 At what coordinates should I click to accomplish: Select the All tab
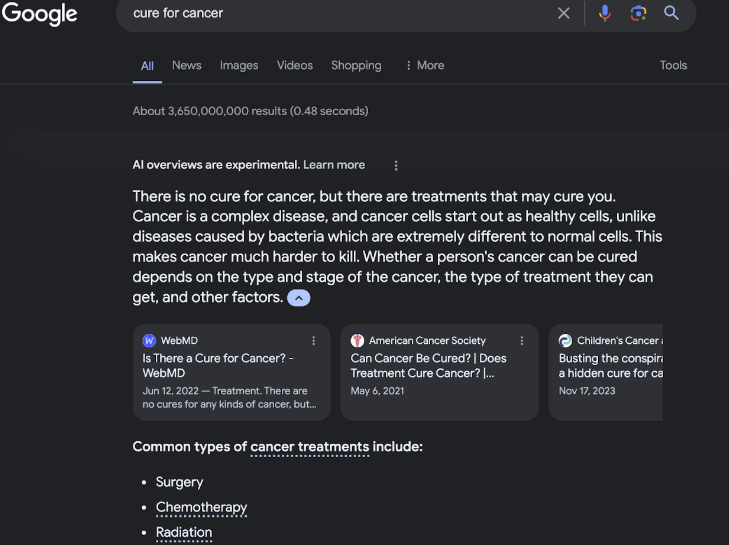[x=147, y=66]
